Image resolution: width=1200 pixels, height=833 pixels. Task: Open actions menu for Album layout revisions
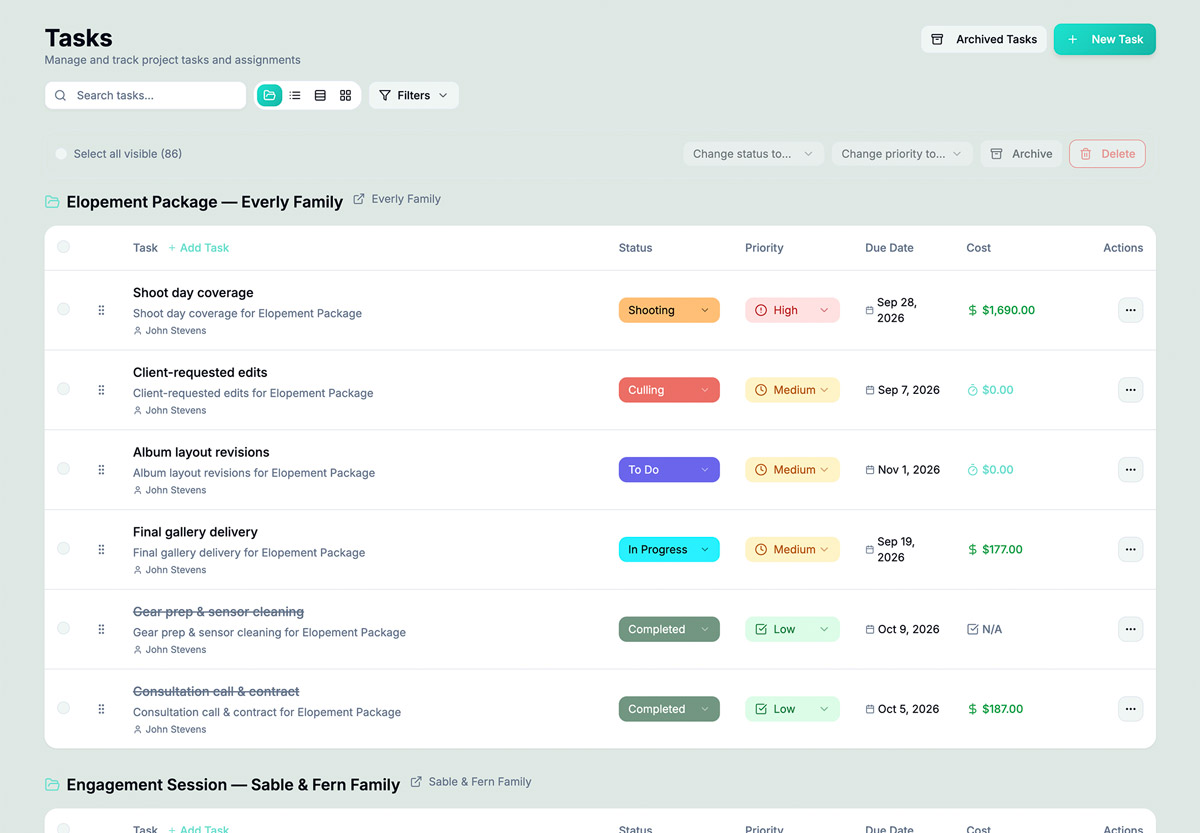1130,470
